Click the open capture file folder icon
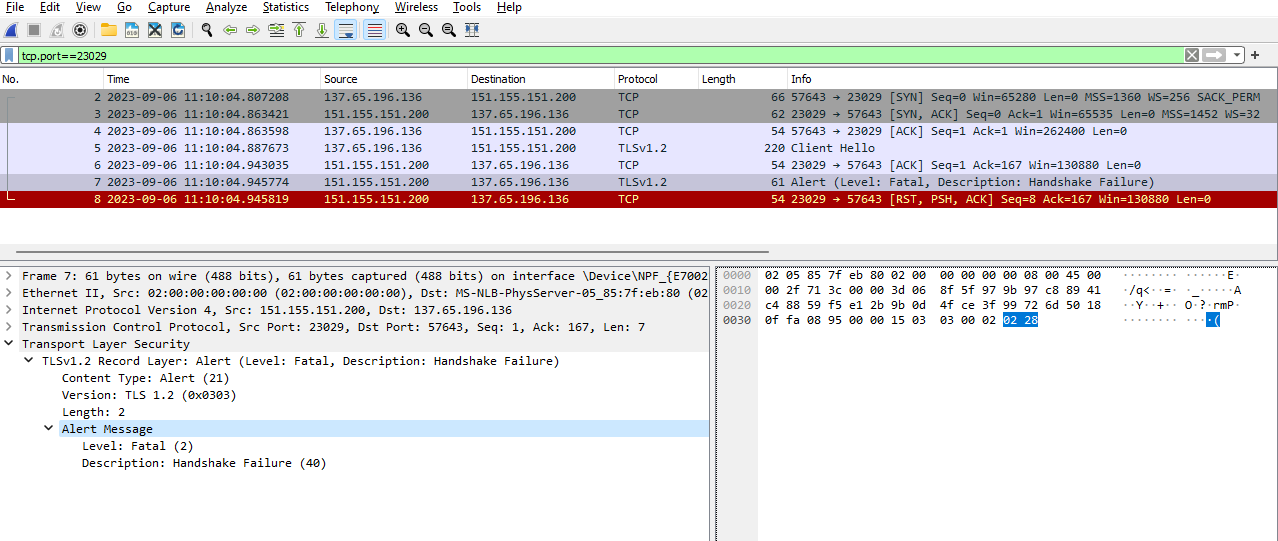Screen dimensions: 1278x541 pos(108,30)
